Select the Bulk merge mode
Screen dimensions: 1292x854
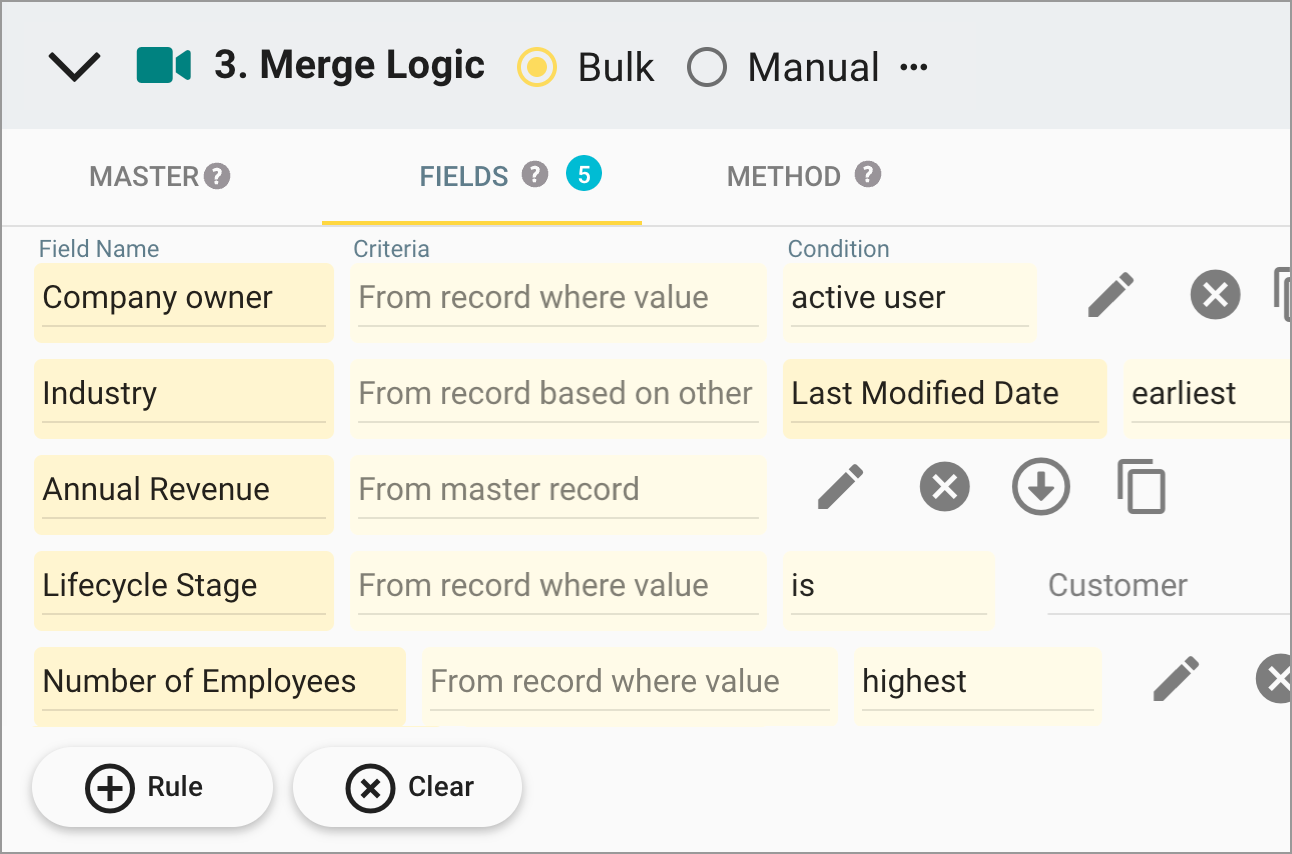[537, 67]
